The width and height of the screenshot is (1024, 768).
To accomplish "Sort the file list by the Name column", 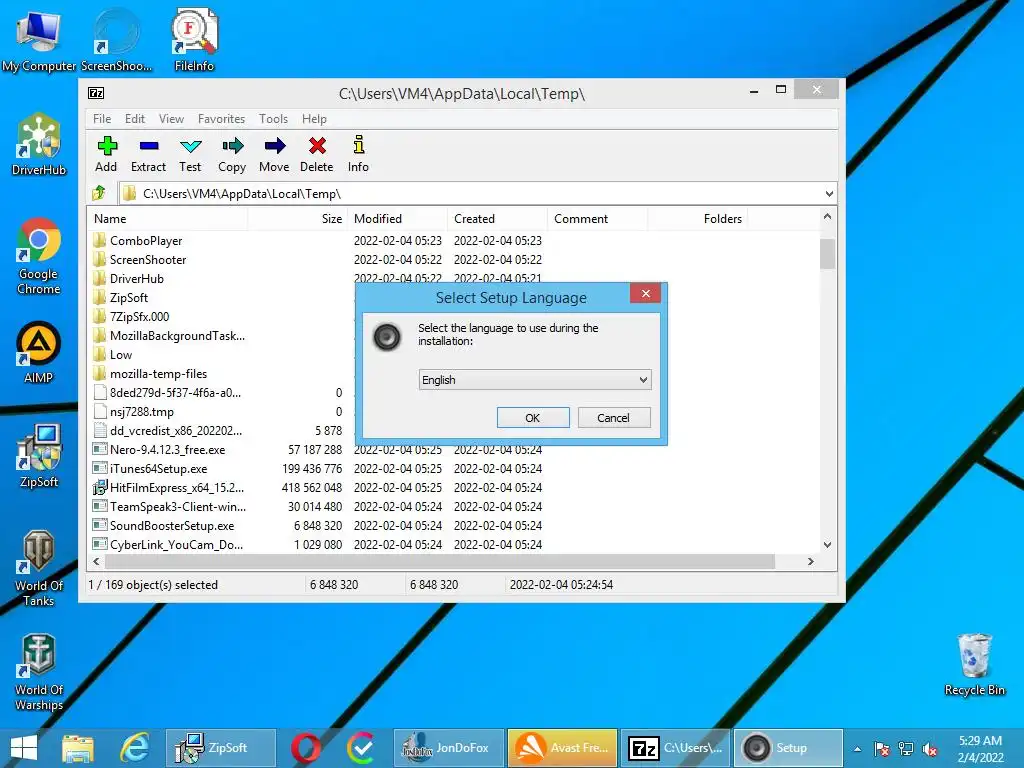I will (167, 219).
